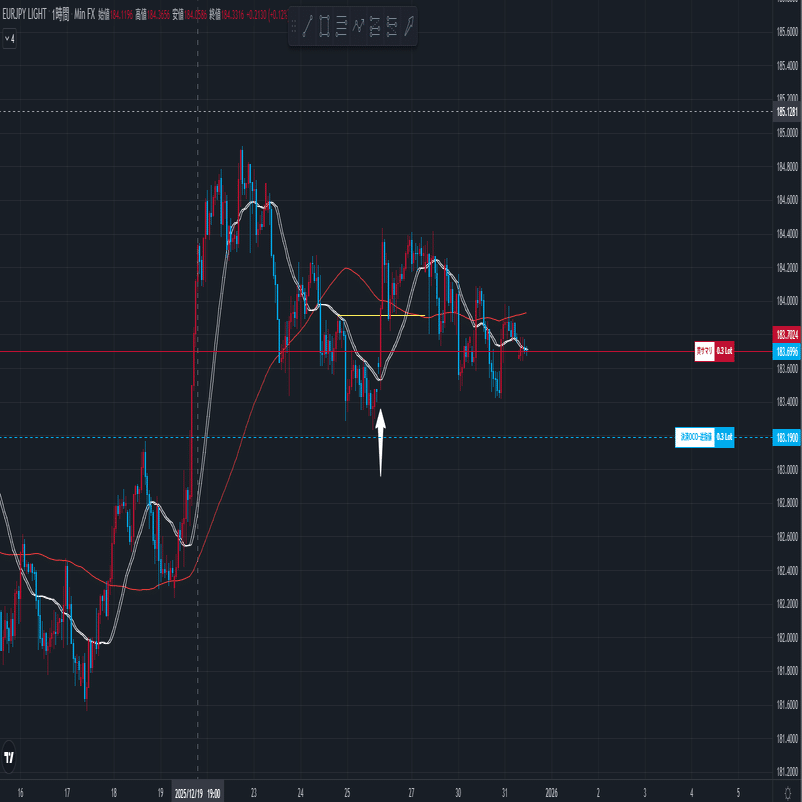Open the Fib retracement drawing tool
The width and height of the screenshot is (802, 802).
coord(341,25)
